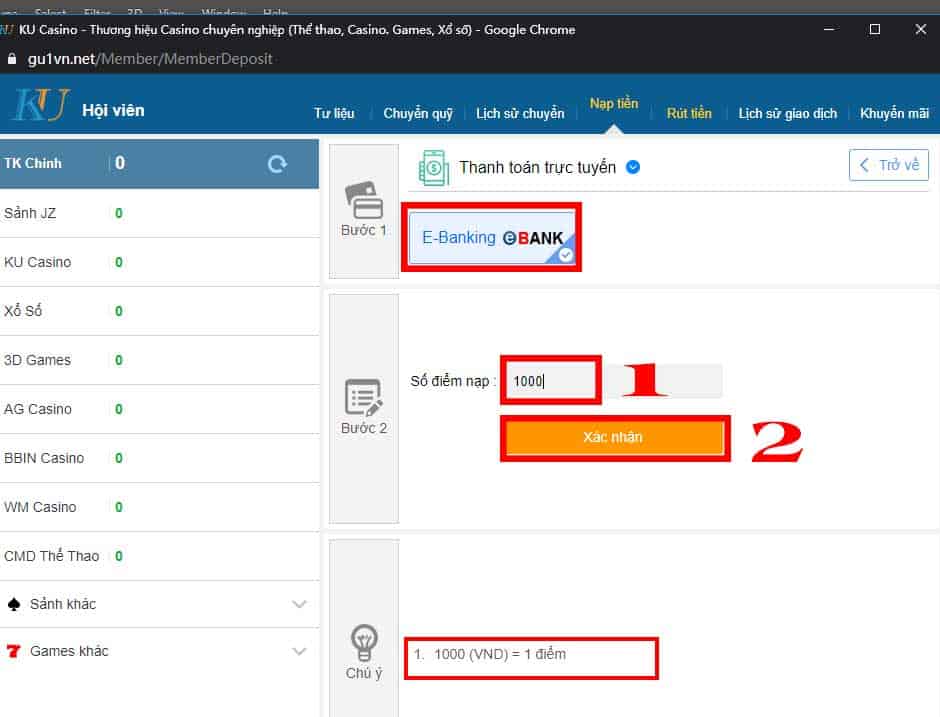Open the Tư liệu tab
This screenshot has height=717, width=940.
(x=334, y=113)
